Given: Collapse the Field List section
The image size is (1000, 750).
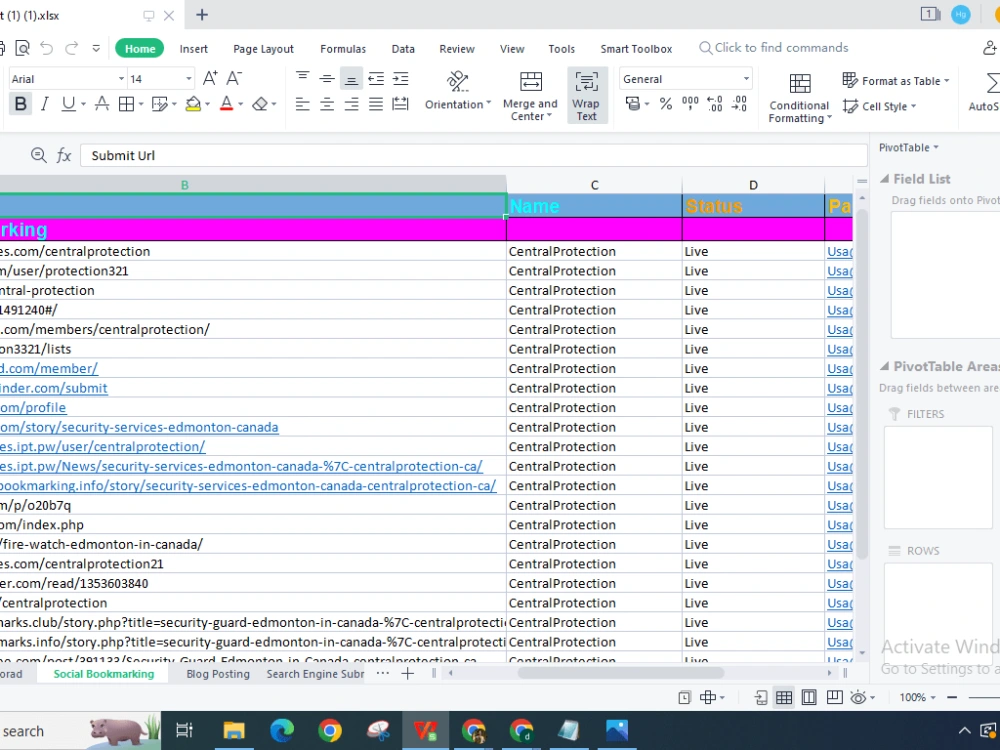Looking at the screenshot, I should (885, 179).
